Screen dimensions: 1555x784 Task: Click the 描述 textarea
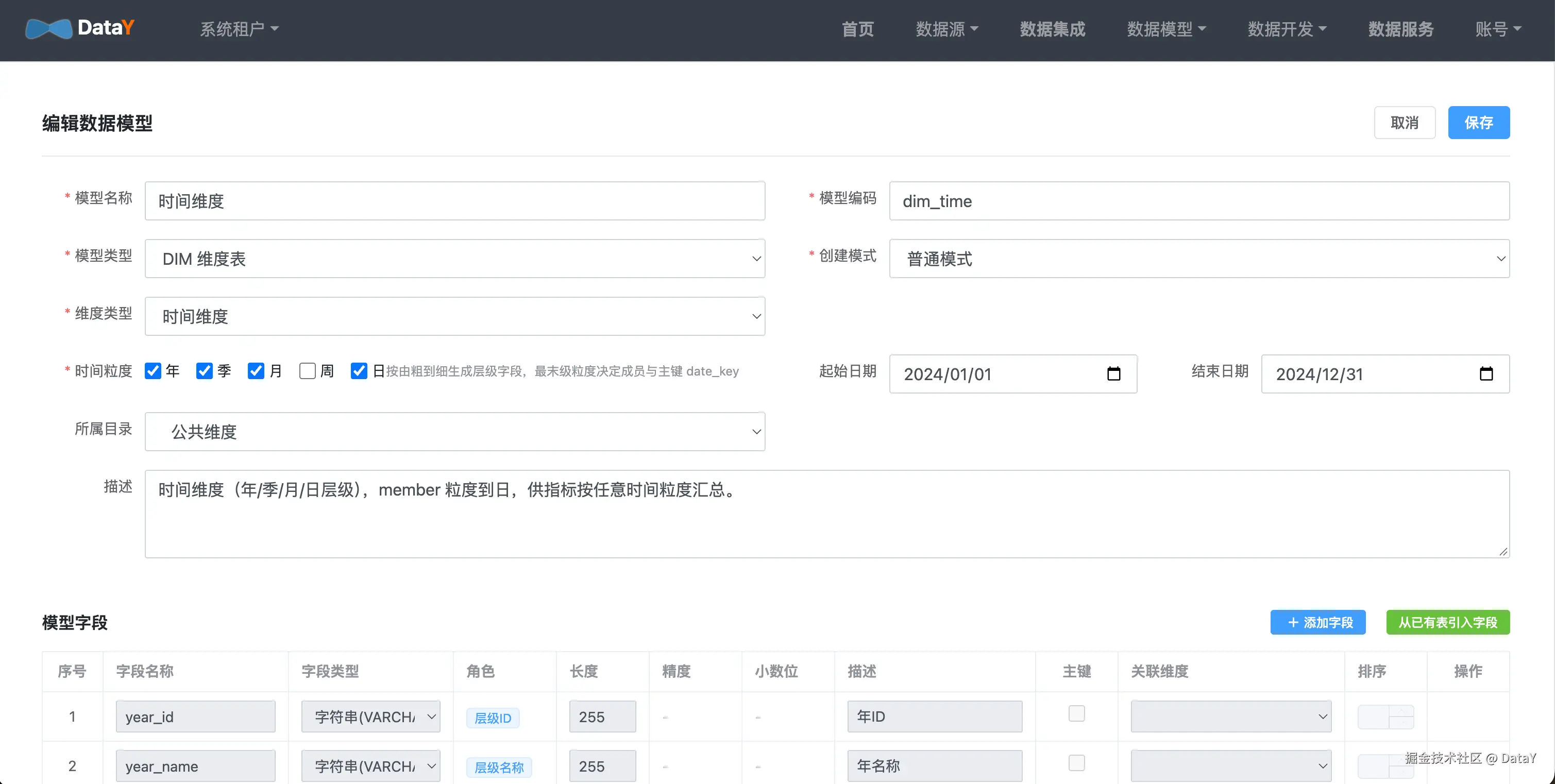click(x=827, y=514)
